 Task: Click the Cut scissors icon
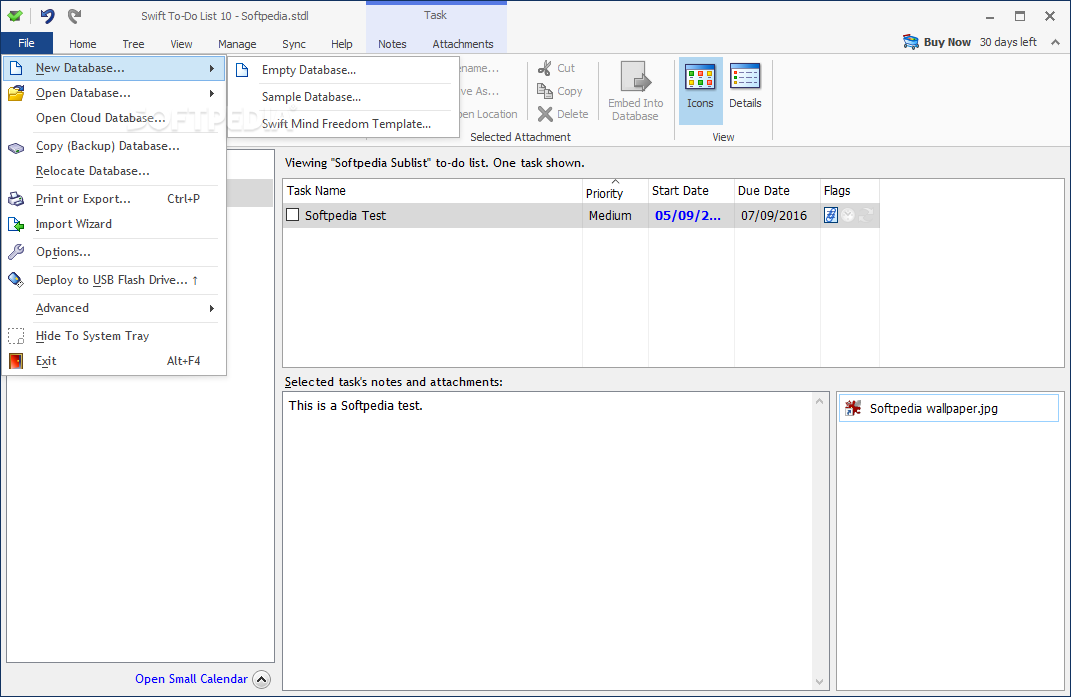[x=544, y=68]
